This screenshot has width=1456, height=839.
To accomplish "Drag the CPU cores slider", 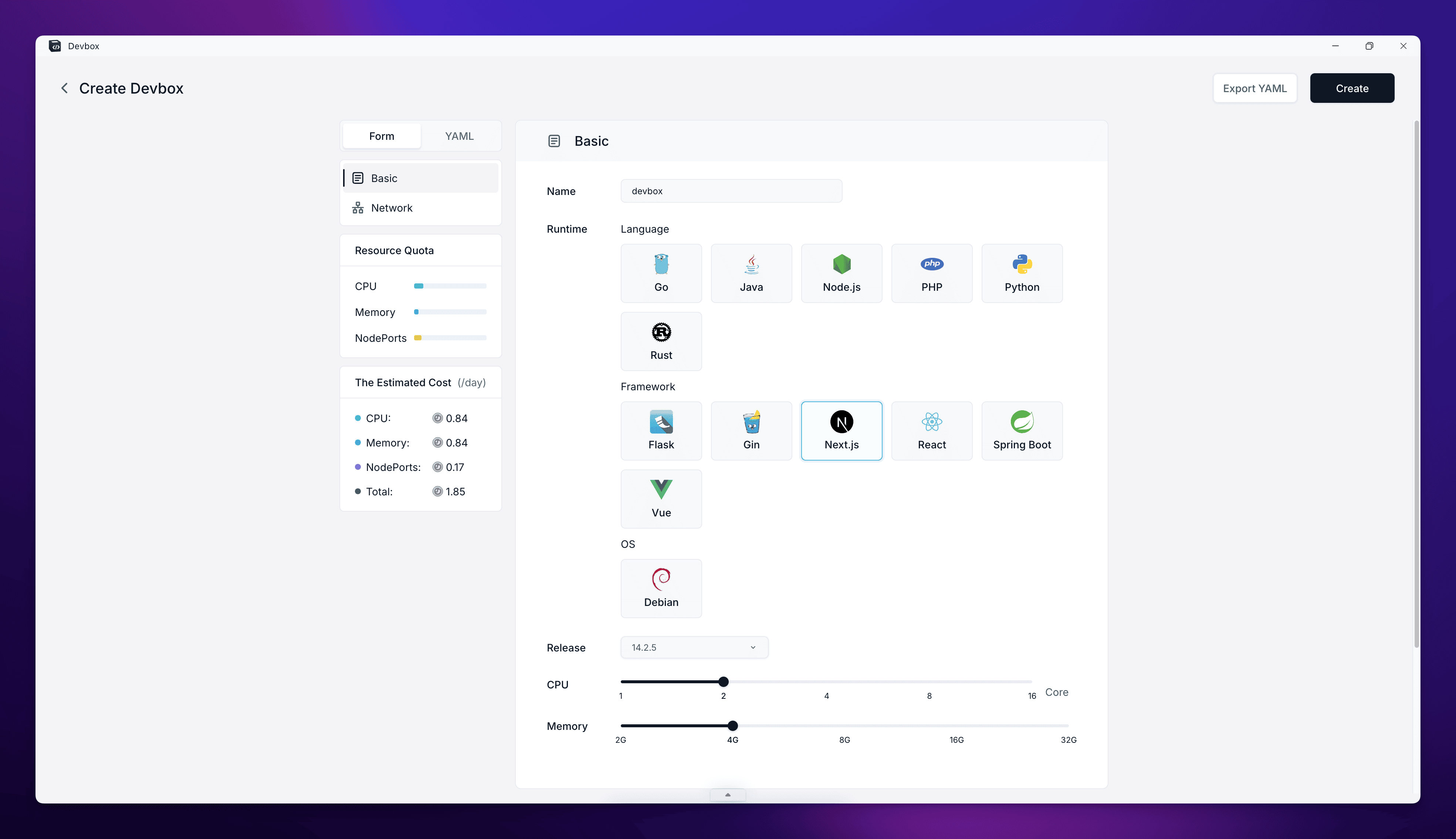I will (x=724, y=681).
